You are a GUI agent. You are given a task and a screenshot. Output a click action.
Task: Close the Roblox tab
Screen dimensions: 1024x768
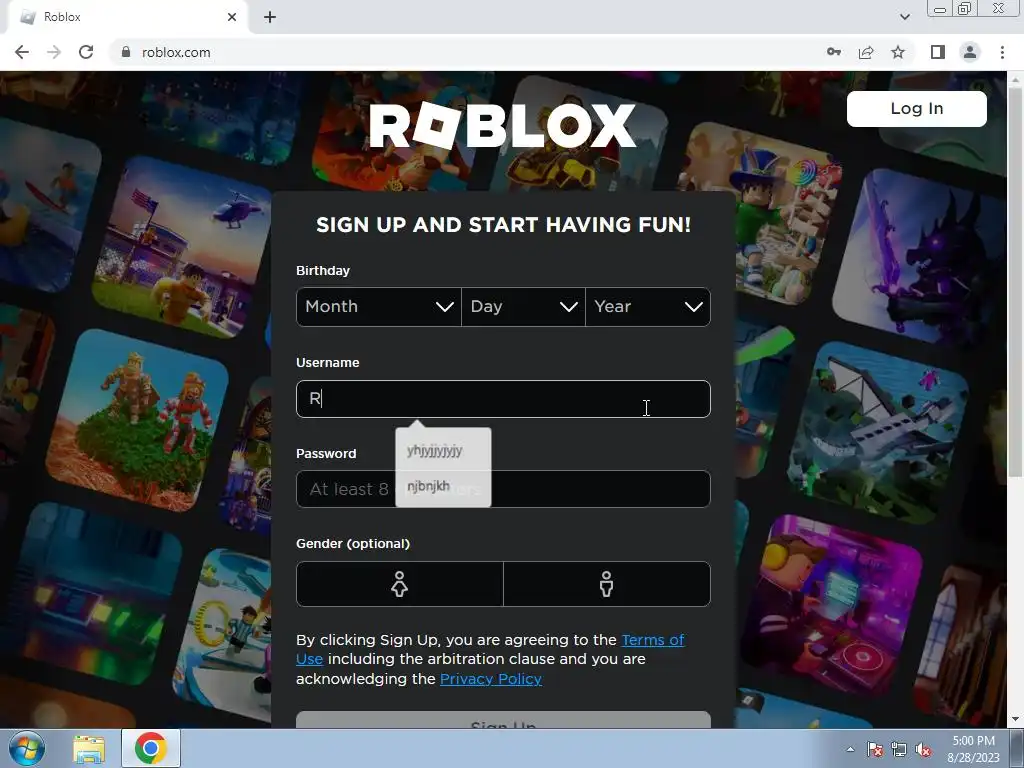pos(232,17)
